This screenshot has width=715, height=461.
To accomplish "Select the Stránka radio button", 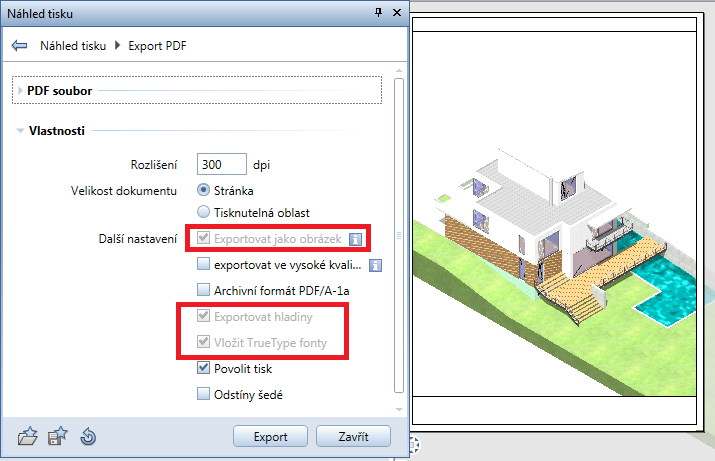I will pyautogui.click(x=203, y=189).
